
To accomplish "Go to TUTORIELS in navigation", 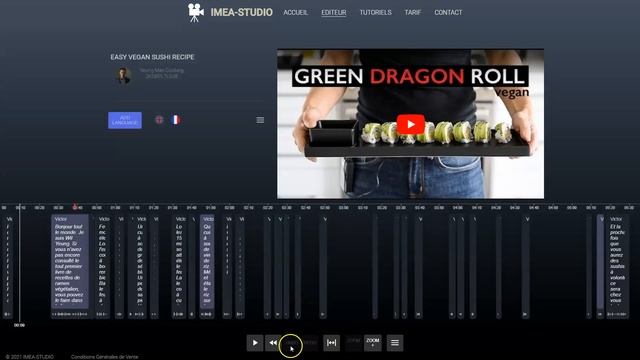I will [x=375, y=13].
